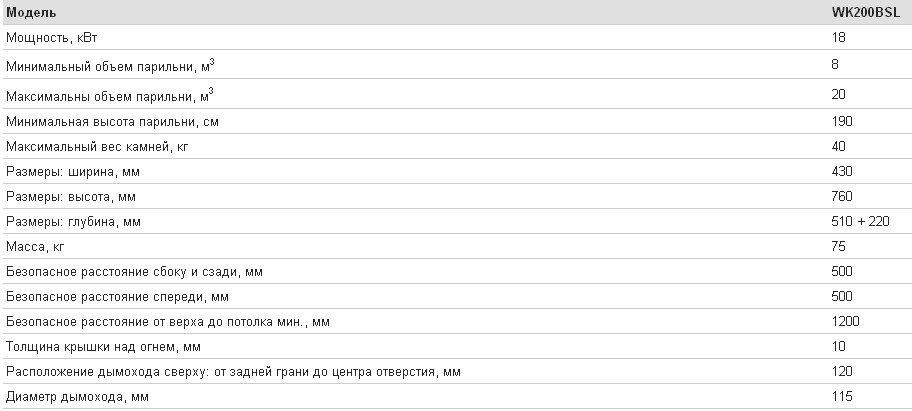The height and width of the screenshot is (411, 912).
Task: Click the 'Мощность, кВт' row label
Action: [52, 38]
